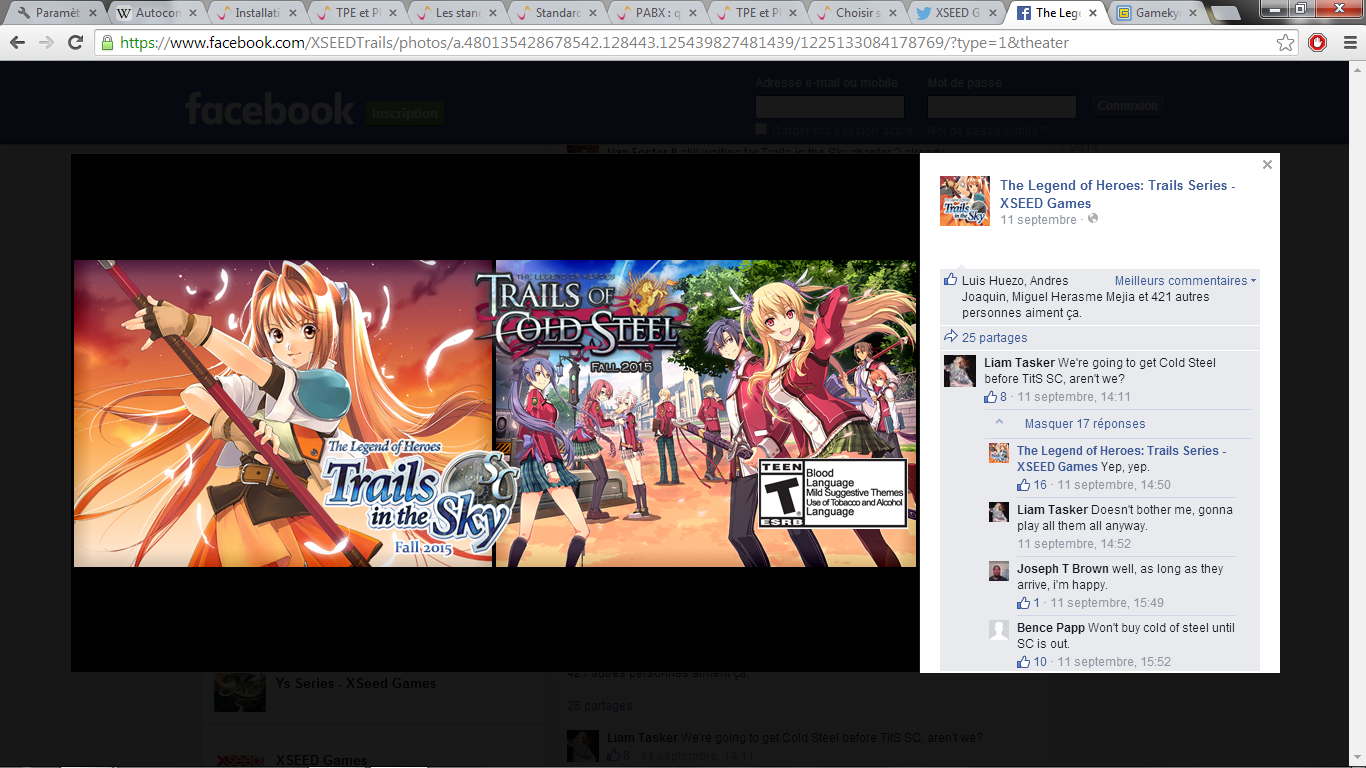Open the XSEED Trails page avatar in the post header
This screenshot has height=768, width=1366.
tap(964, 200)
